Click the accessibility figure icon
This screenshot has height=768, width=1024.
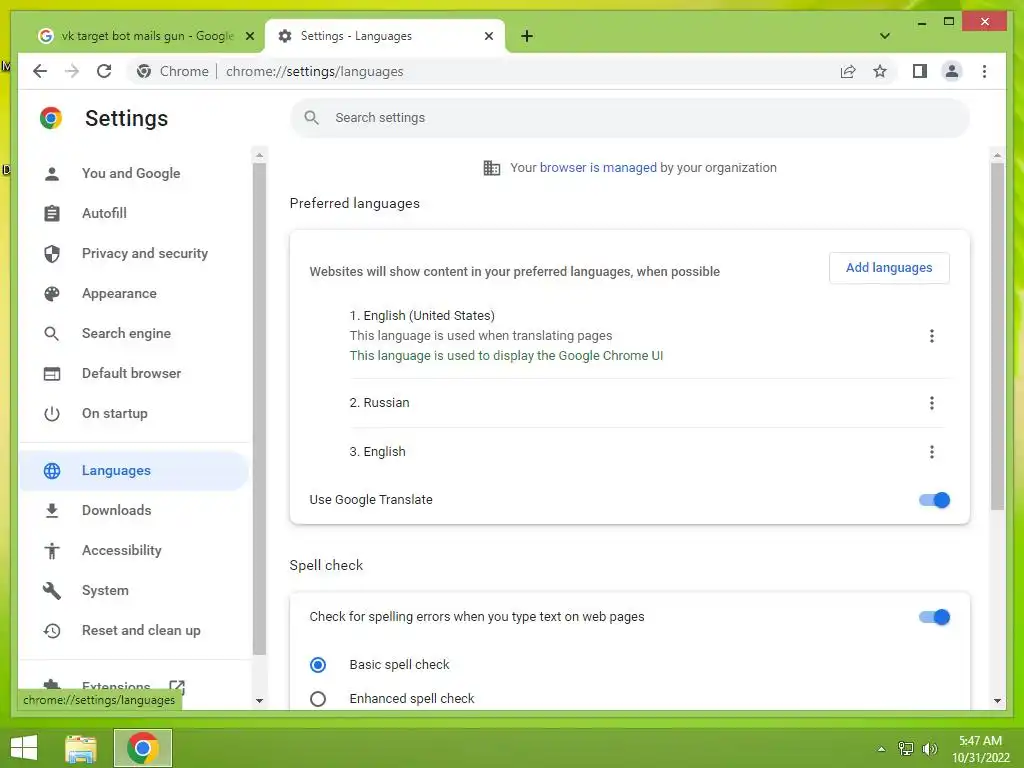pyautogui.click(x=52, y=551)
